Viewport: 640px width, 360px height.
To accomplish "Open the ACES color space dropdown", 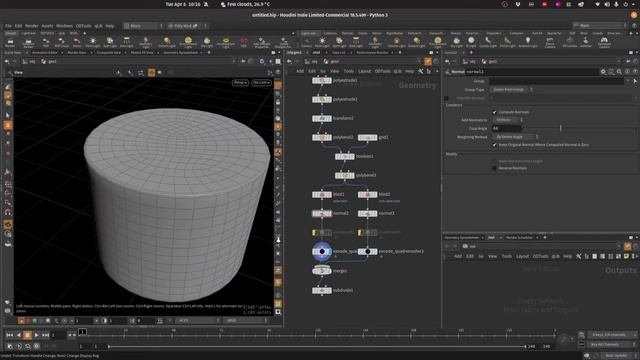I will point(197,320).
